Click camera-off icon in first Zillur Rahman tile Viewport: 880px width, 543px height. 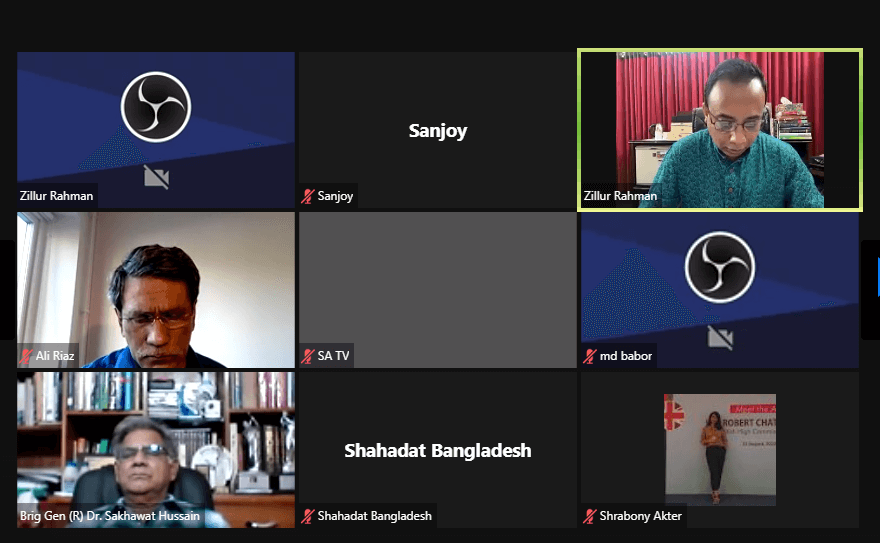tap(156, 177)
